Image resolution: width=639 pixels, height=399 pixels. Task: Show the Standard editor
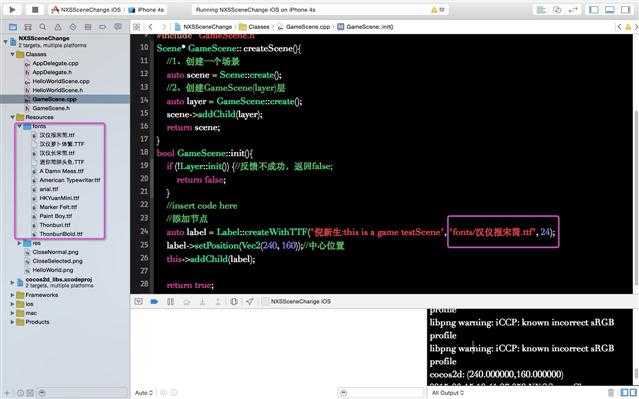[541, 10]
